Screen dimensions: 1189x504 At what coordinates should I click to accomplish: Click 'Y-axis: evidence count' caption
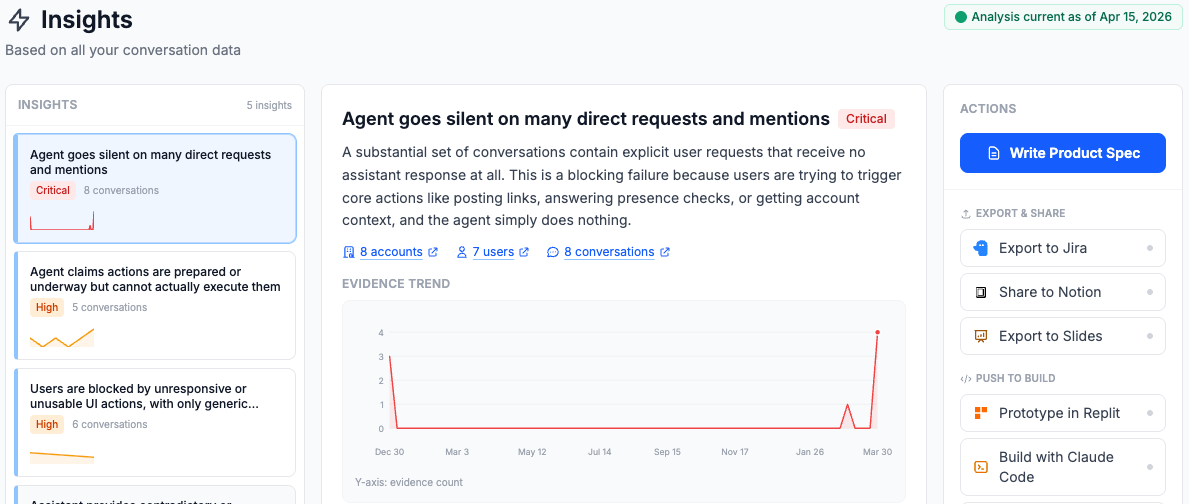pyautogui.click(x=409, y=482)
